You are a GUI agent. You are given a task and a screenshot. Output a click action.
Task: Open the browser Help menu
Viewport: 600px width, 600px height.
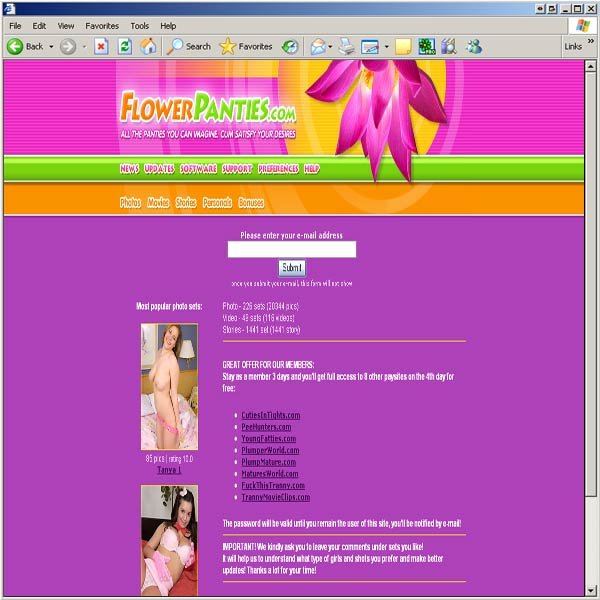[168, 26]
